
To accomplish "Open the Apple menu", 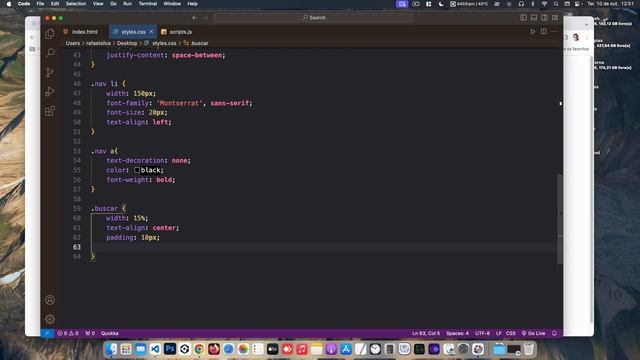I will pyautogui.click(x=9, y=4).
